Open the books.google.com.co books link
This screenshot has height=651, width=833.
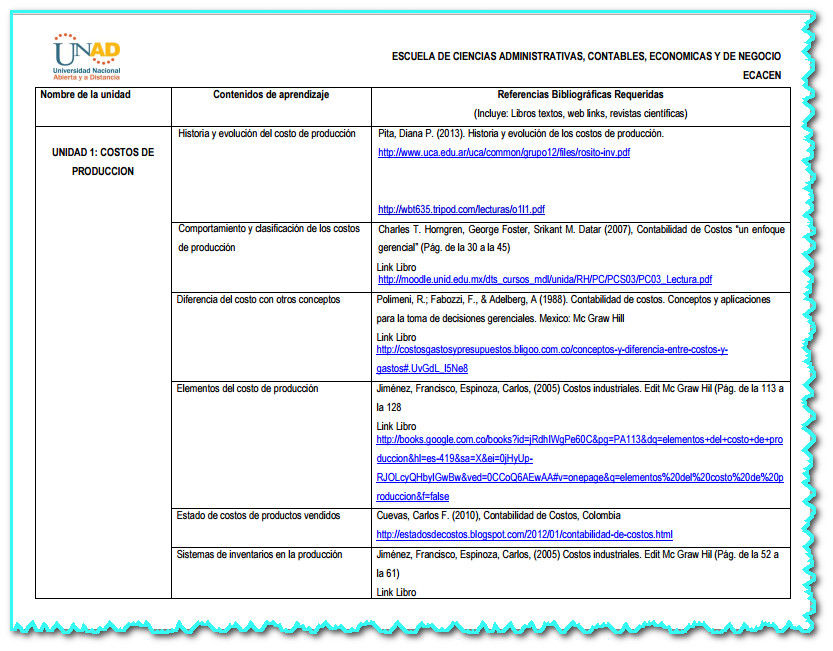[x=580, y=468]
